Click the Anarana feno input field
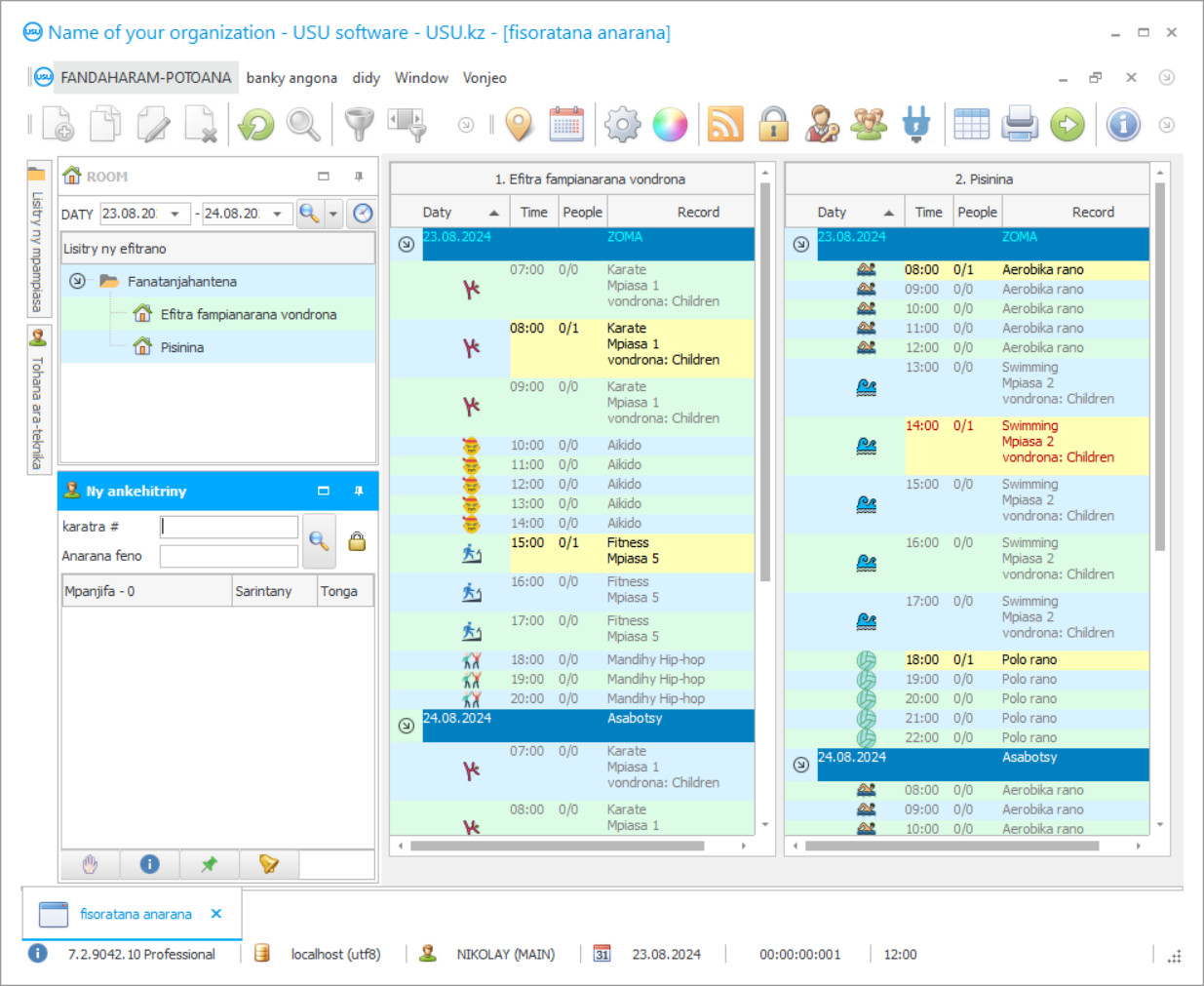 click(229, 556)
